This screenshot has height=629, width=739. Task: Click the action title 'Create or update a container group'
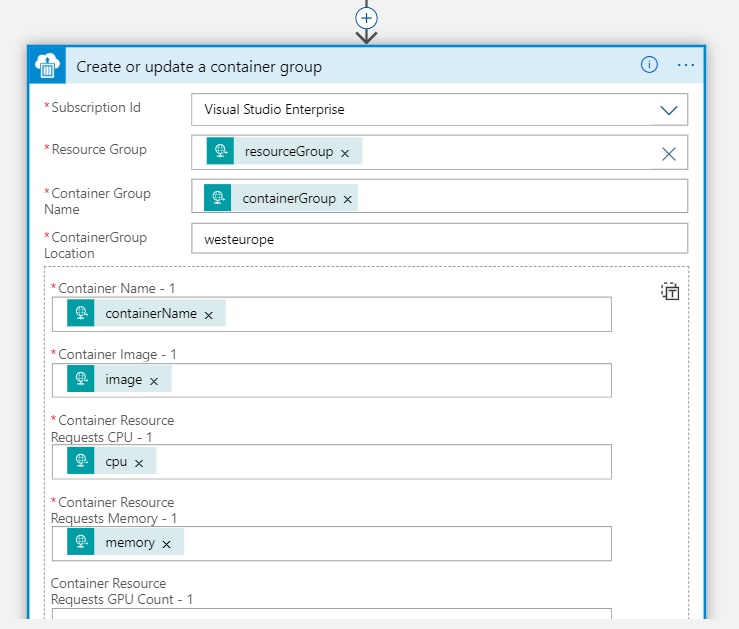199,67
